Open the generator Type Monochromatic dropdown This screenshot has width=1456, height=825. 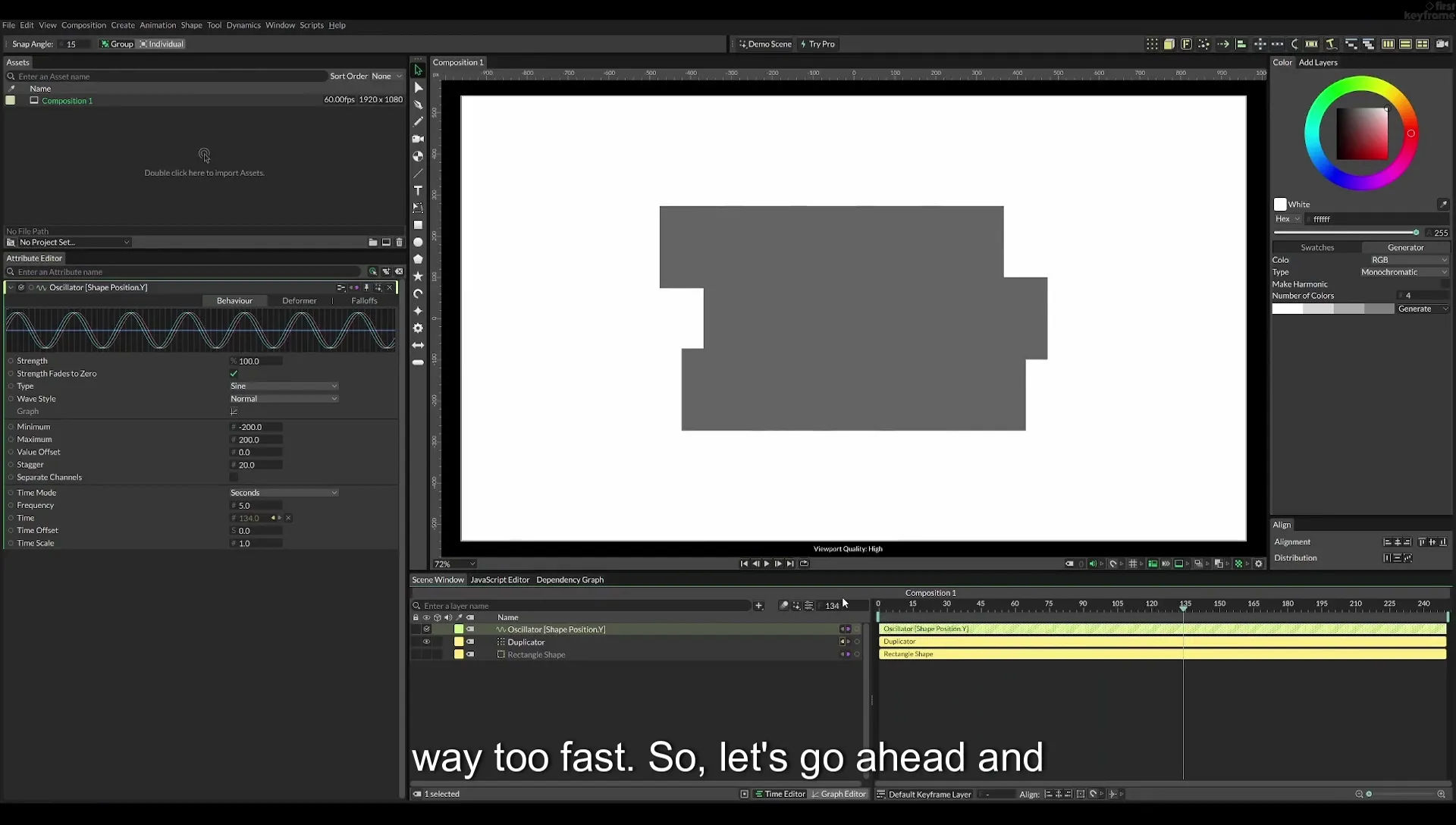[x=1404, y=272]
